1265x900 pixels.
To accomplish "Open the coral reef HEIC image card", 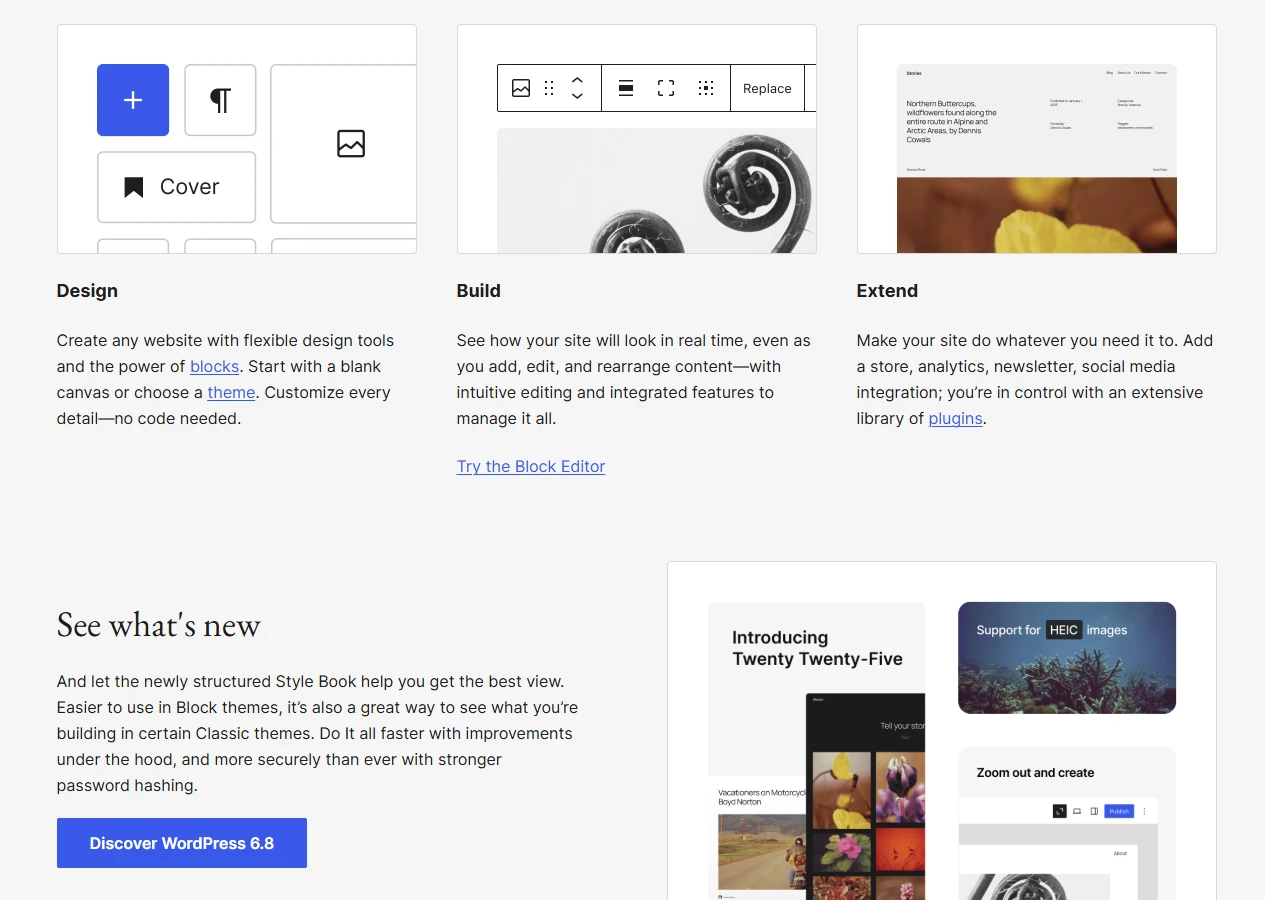I will (1067, 658).
